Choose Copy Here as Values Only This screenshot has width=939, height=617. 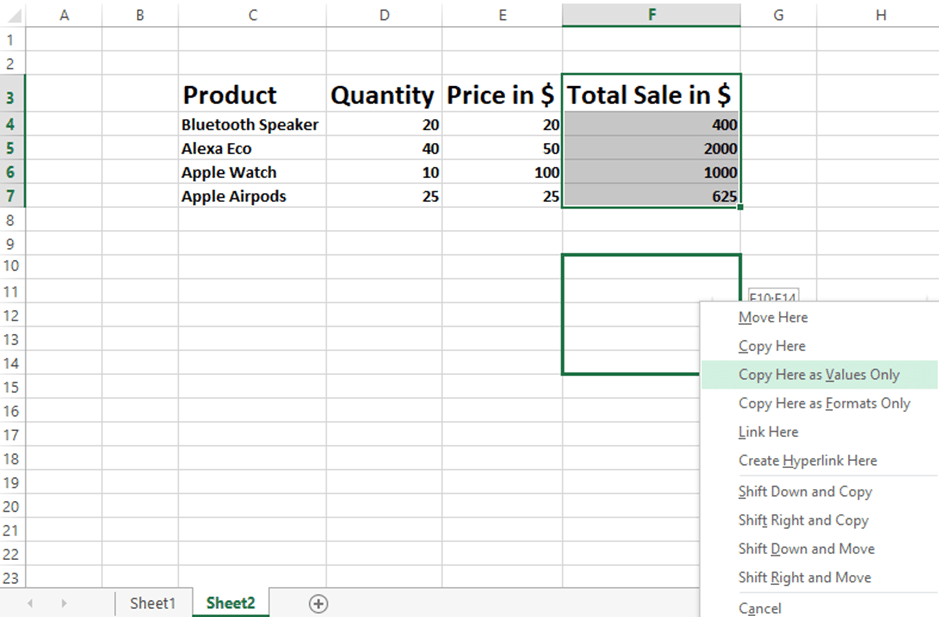pos(819,375)
